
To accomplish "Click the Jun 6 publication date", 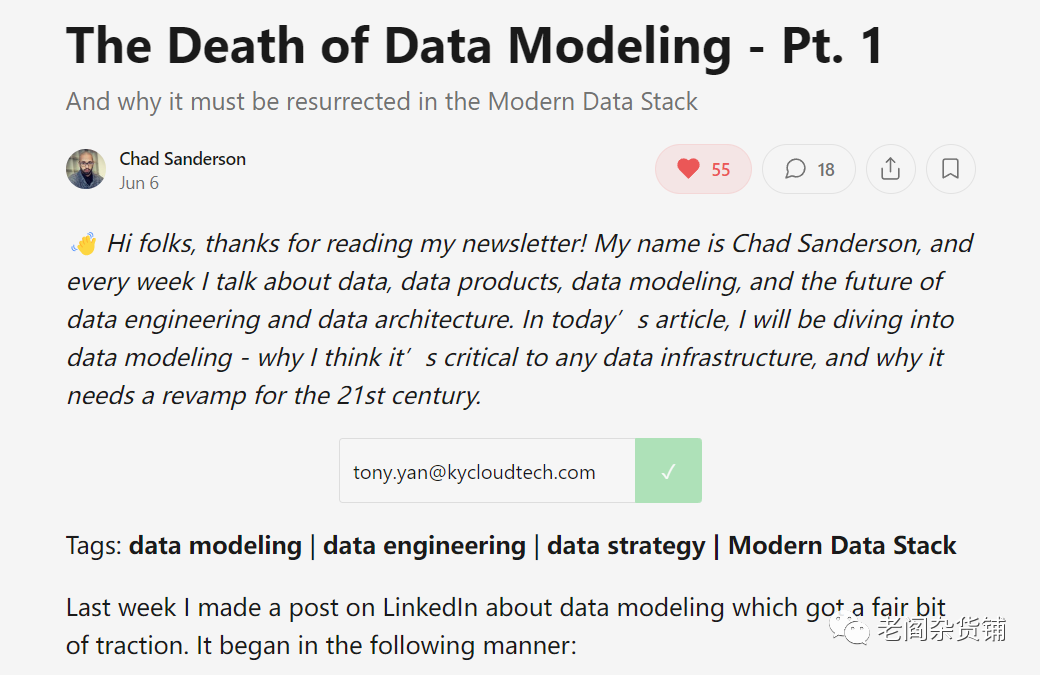I will click(139, 183).
